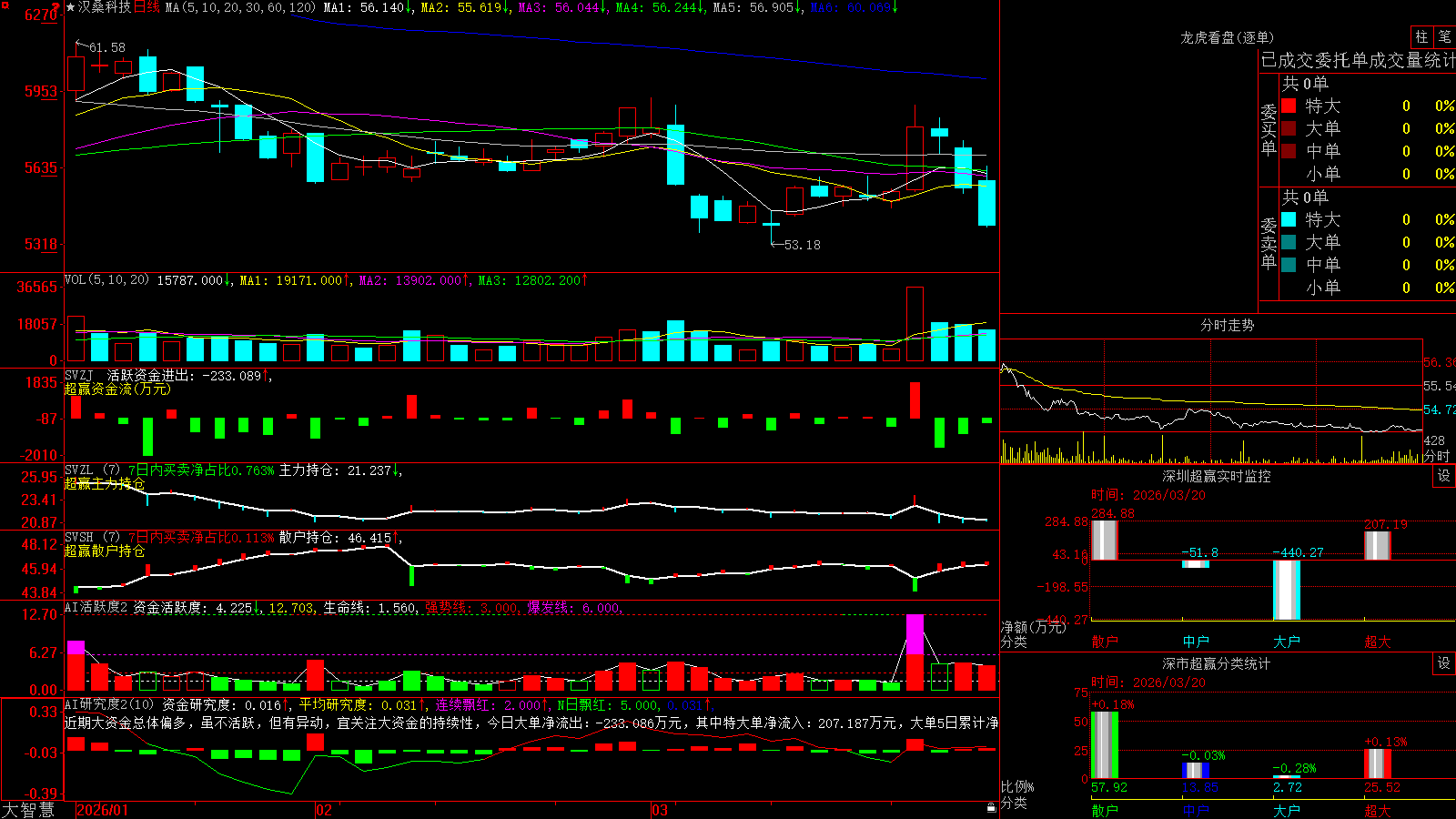This screenshot has height=819, width=1456.
Task: Switch chart period via 日线 label
Action: point(147,7)
